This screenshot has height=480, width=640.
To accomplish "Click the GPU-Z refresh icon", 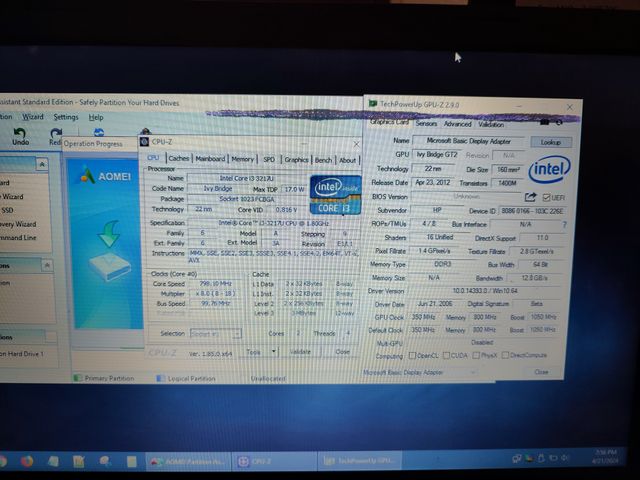I will tap(559, 122).
